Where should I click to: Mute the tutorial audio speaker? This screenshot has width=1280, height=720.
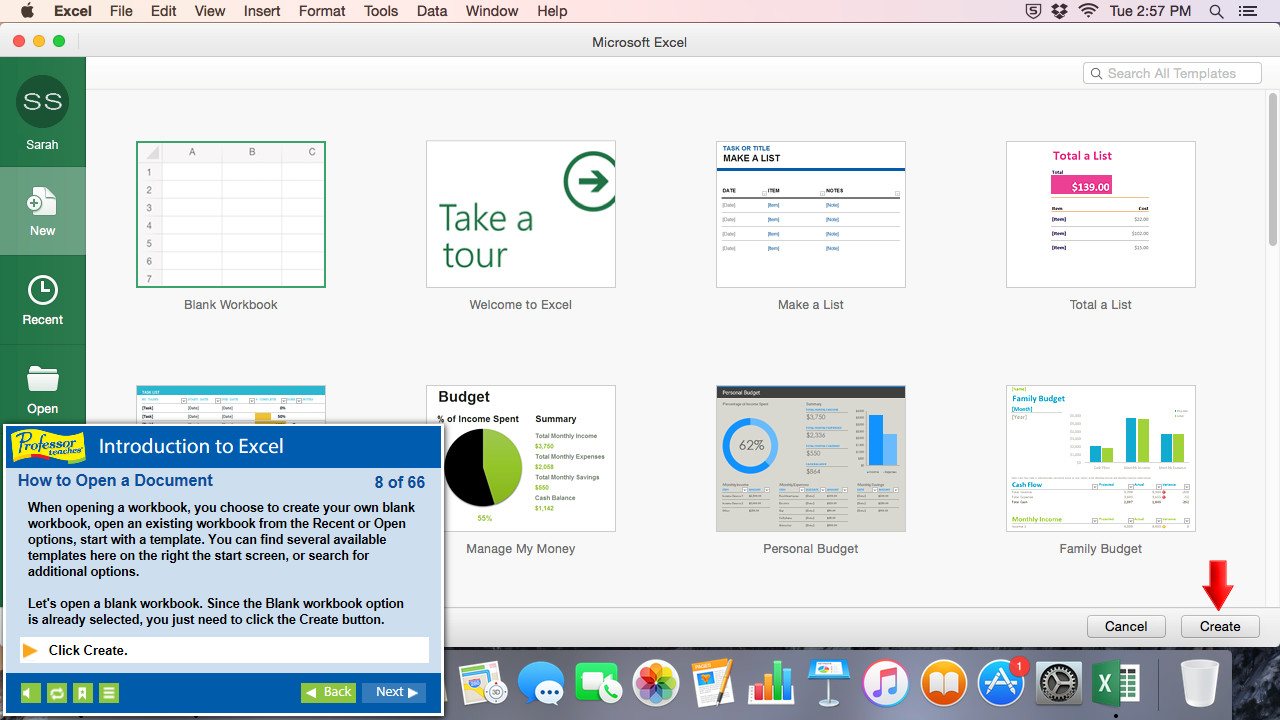pos(31,692)
